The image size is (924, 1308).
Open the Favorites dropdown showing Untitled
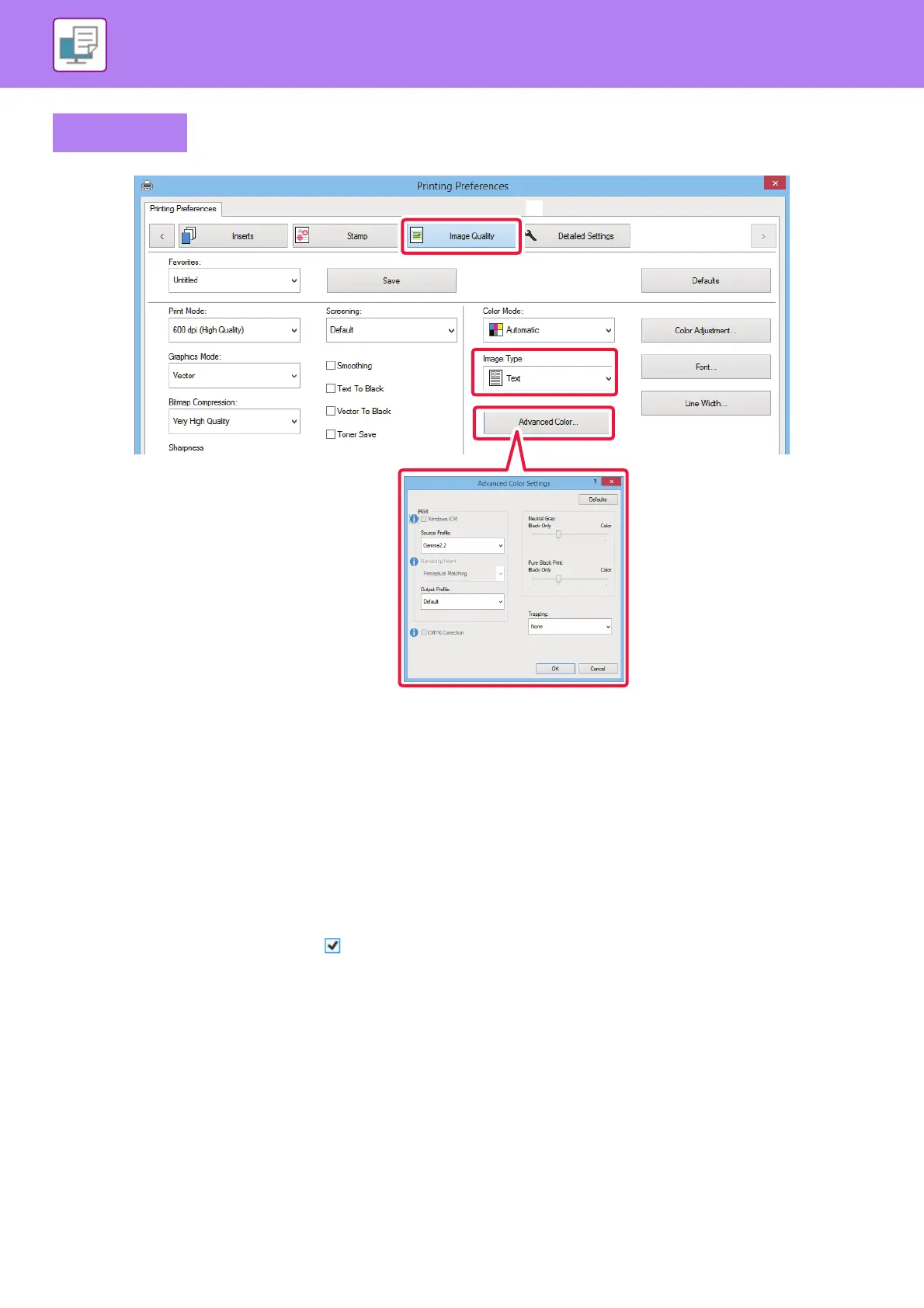pos(234,280)
